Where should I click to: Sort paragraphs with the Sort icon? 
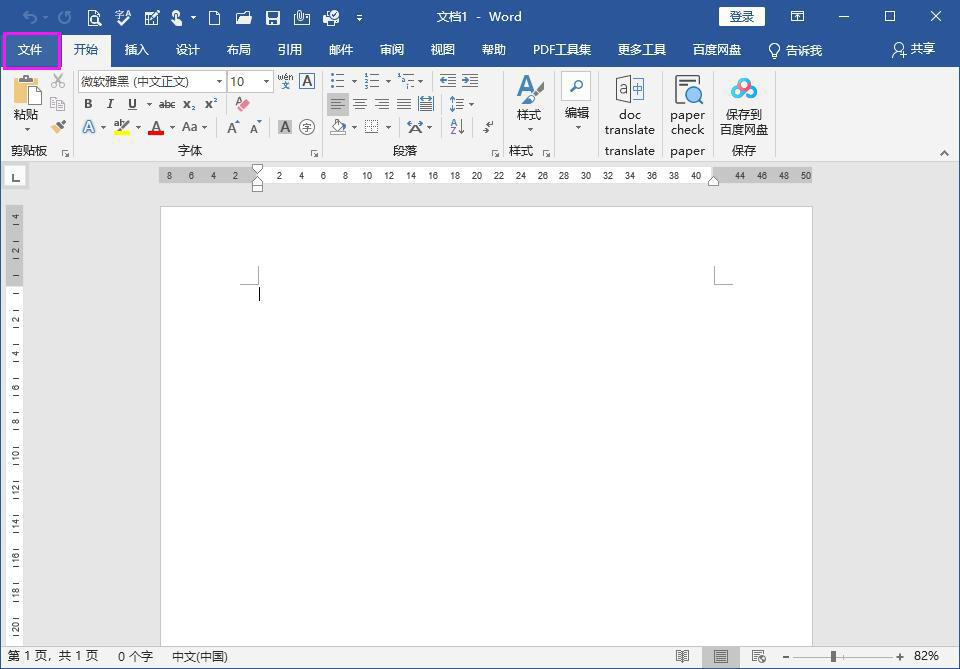click(x=457, y=128)
